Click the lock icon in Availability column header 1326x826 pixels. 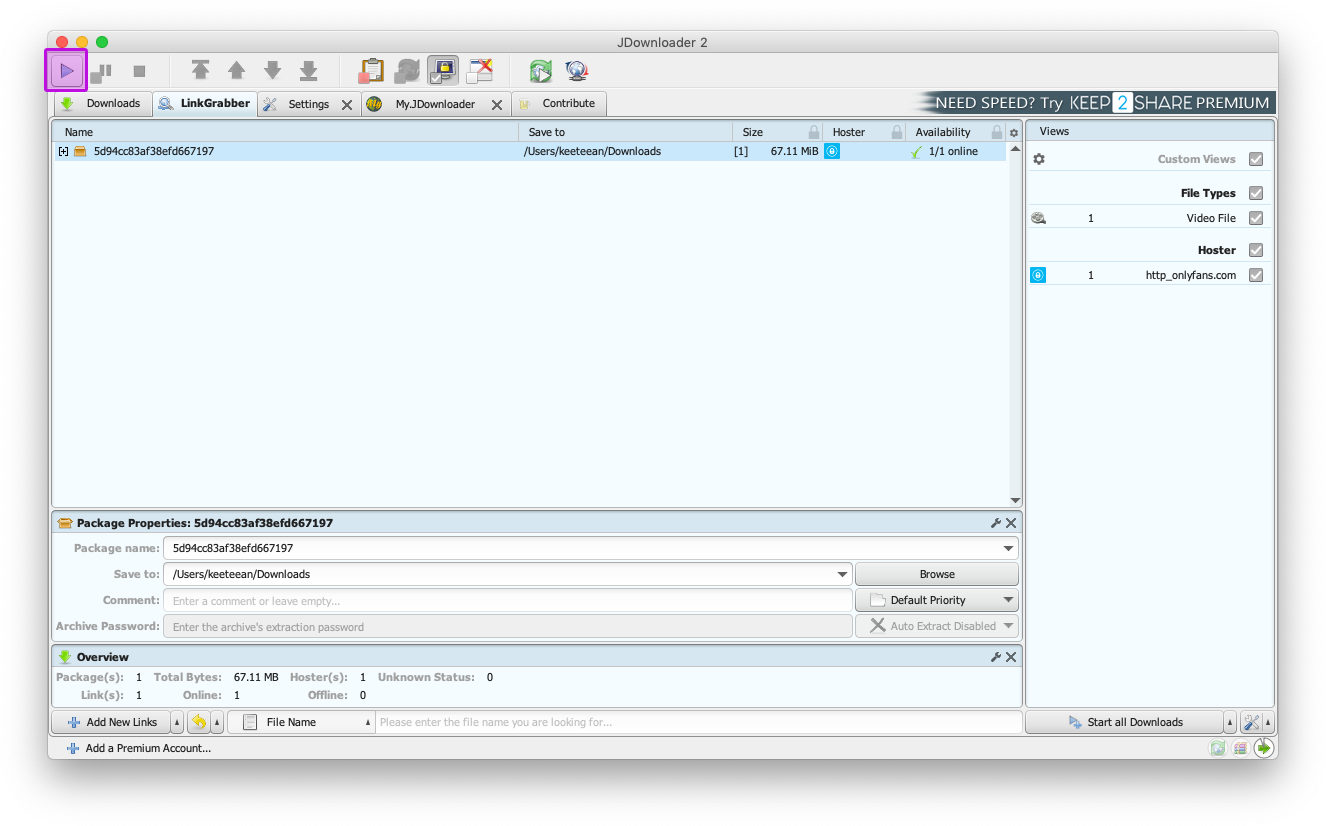pos(997,132)
